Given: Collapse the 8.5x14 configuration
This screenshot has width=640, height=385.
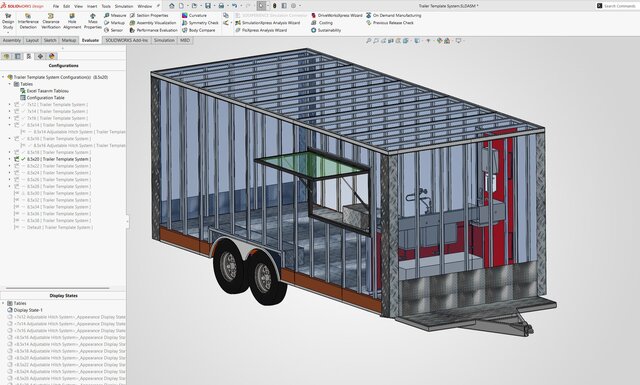Looking at the screenshot, I should click(10, 125).
